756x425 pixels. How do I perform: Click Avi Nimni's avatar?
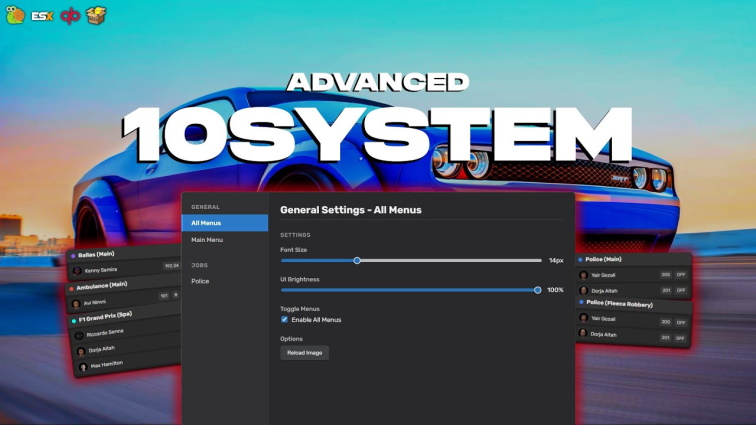76,304
